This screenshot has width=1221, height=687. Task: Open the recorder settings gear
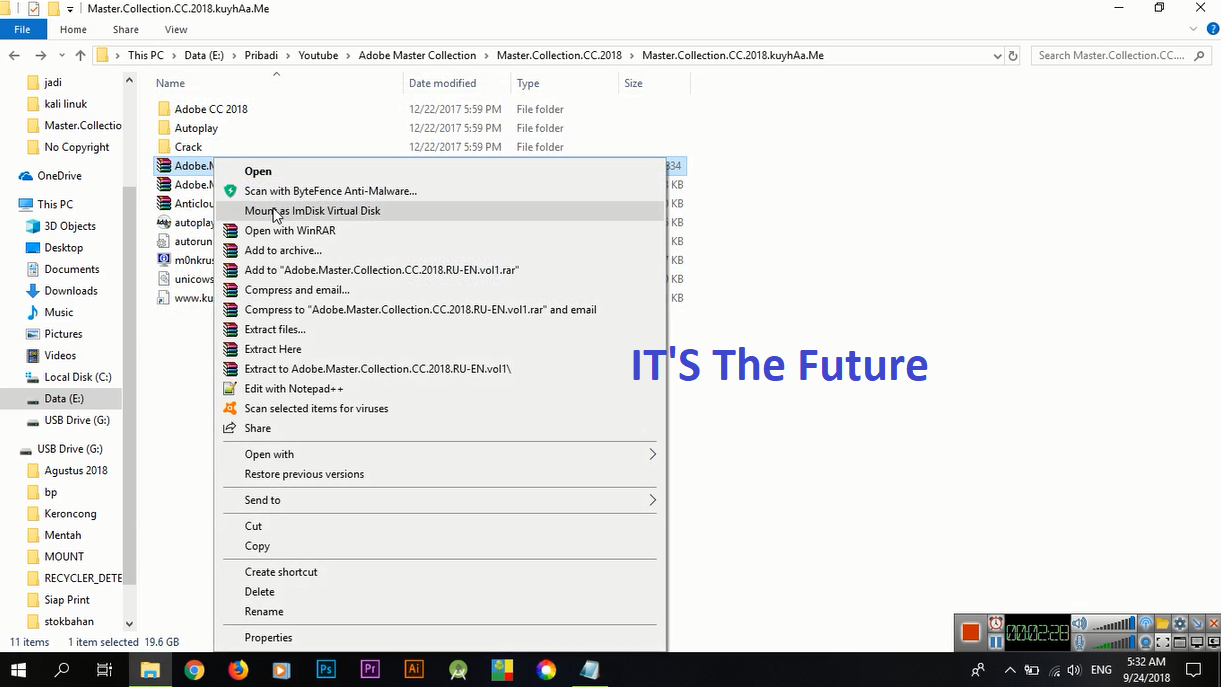pyautogui.click(x=1179, y=623)
